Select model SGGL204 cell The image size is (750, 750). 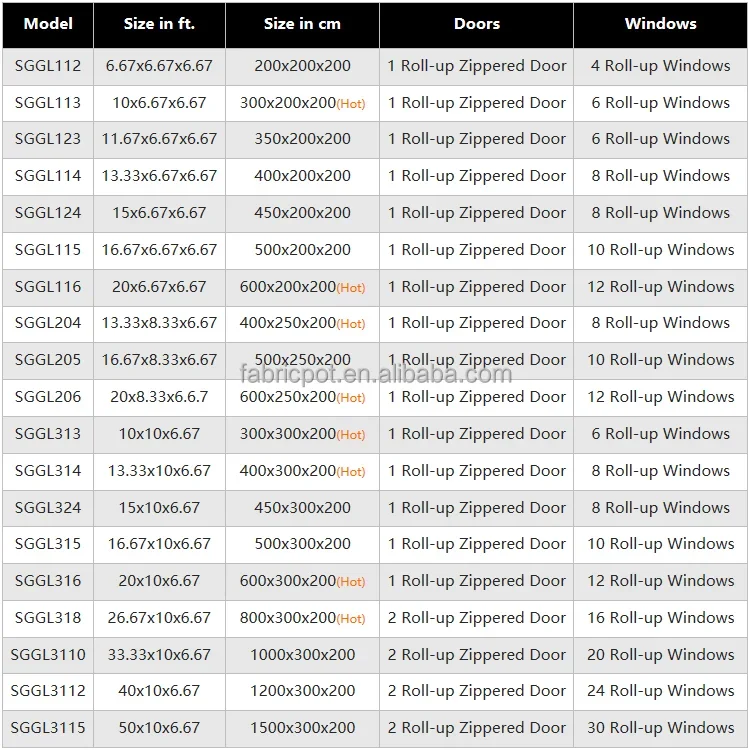pos(48,323)
